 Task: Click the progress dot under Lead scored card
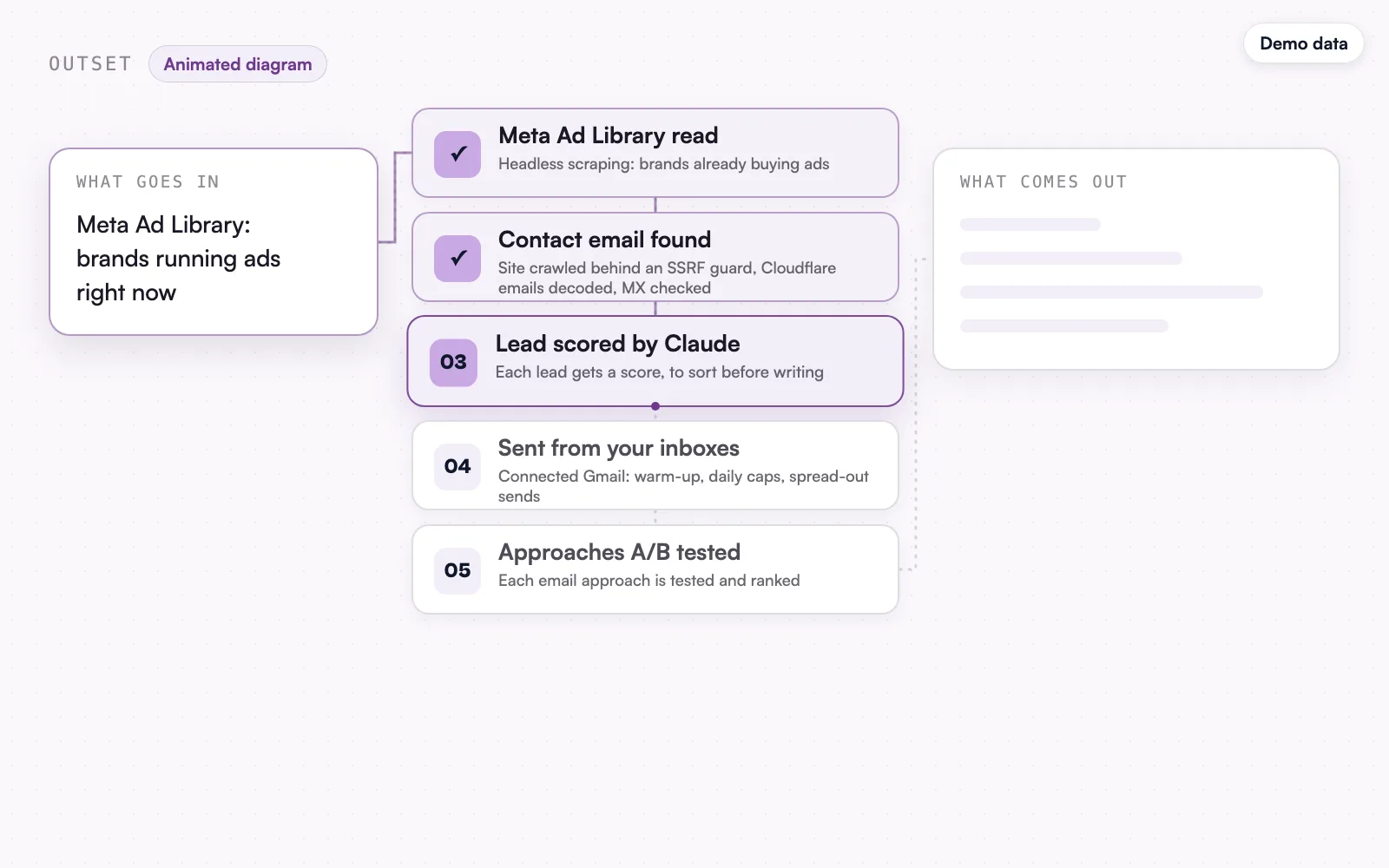point(655,406)
